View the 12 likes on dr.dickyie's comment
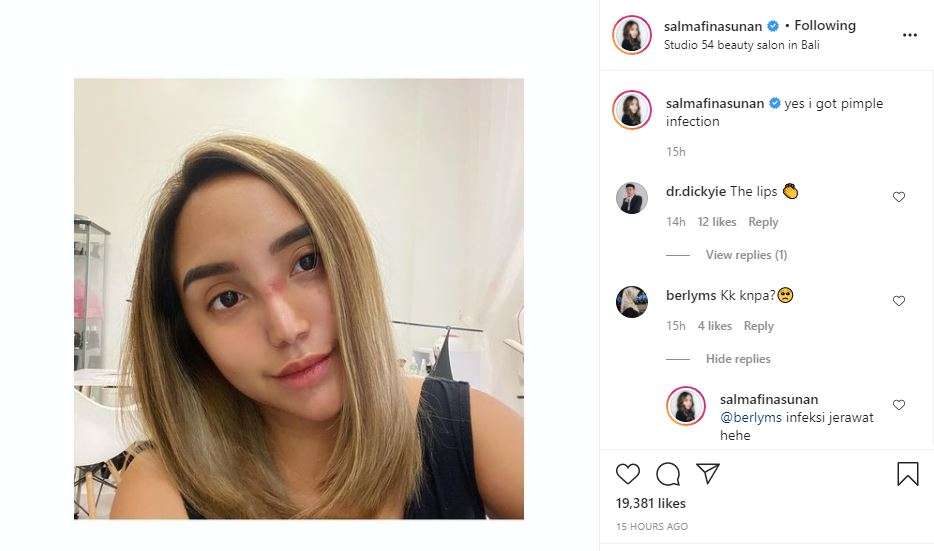934x551 pixels. tap(717, 222)
